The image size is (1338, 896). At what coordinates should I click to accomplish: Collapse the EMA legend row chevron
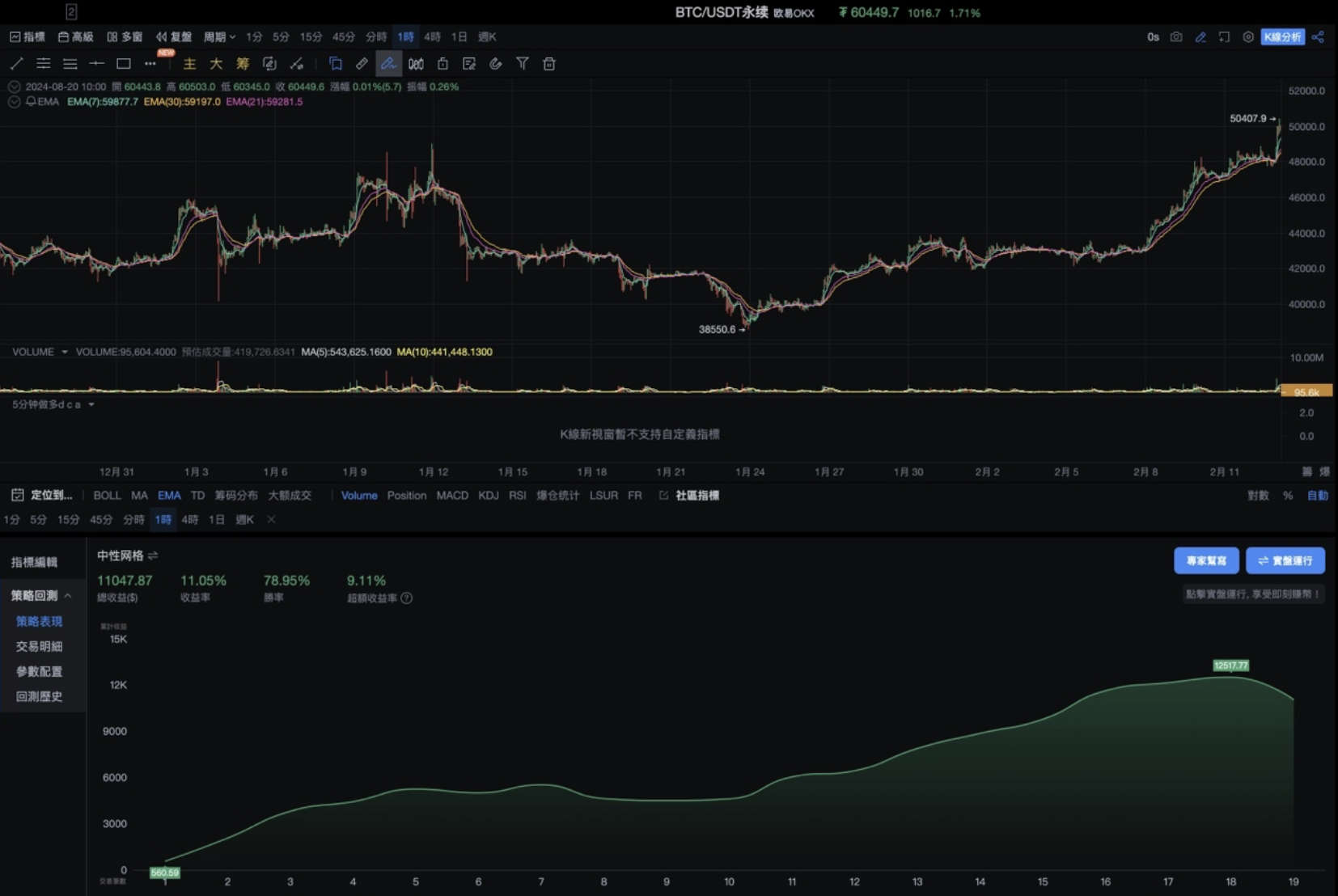tap(14, 102)
